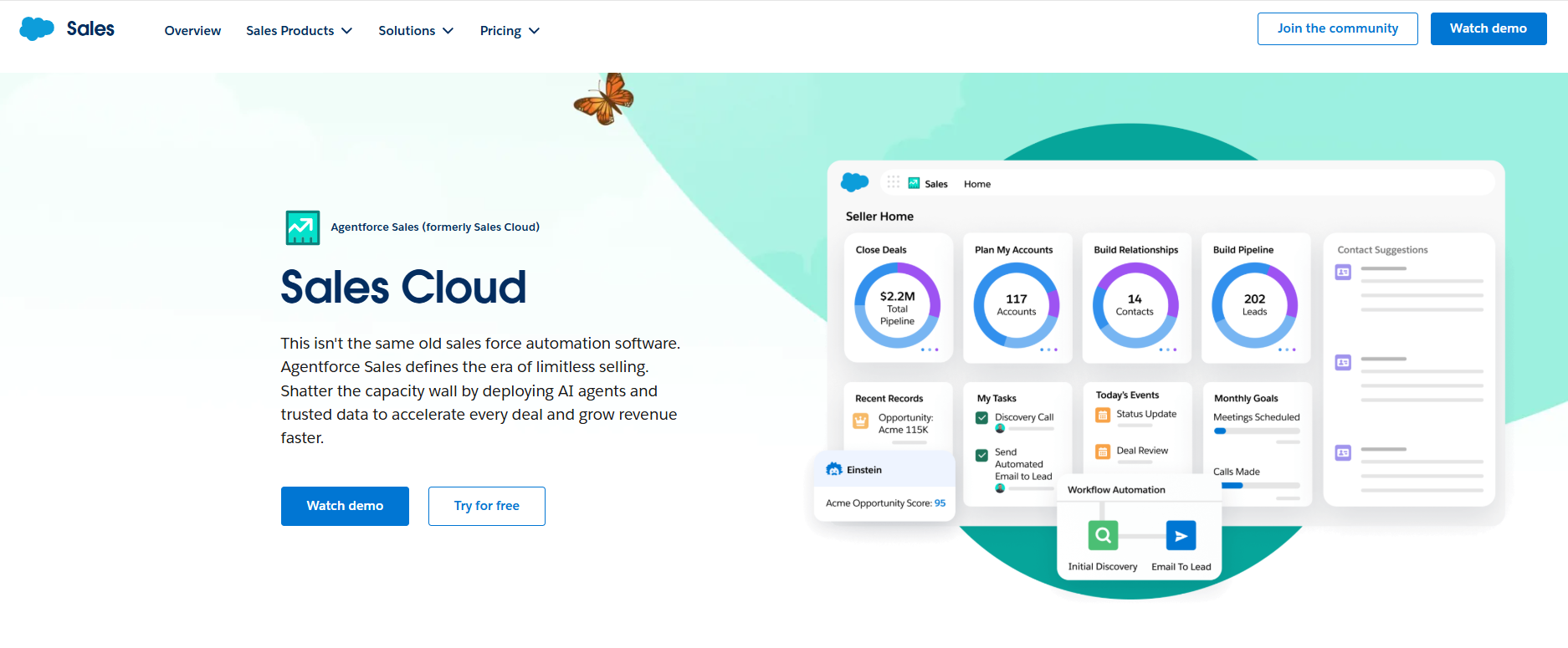The width and height of the screenshot is (1568, 648).
Task: Click the My Tasks heading
Action: coord(997,399)
